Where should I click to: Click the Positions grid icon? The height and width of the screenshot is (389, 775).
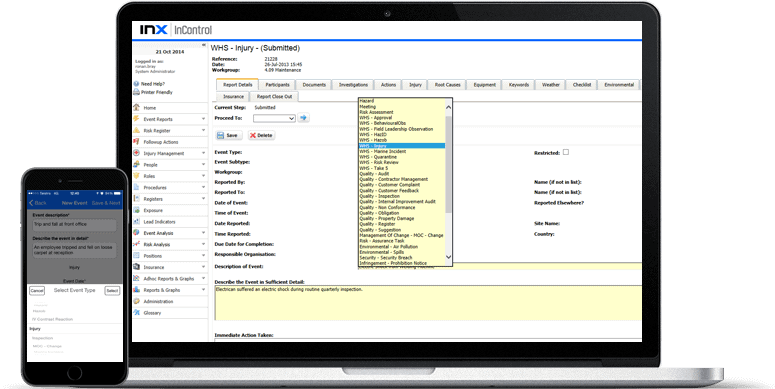(x=137, y=255)
